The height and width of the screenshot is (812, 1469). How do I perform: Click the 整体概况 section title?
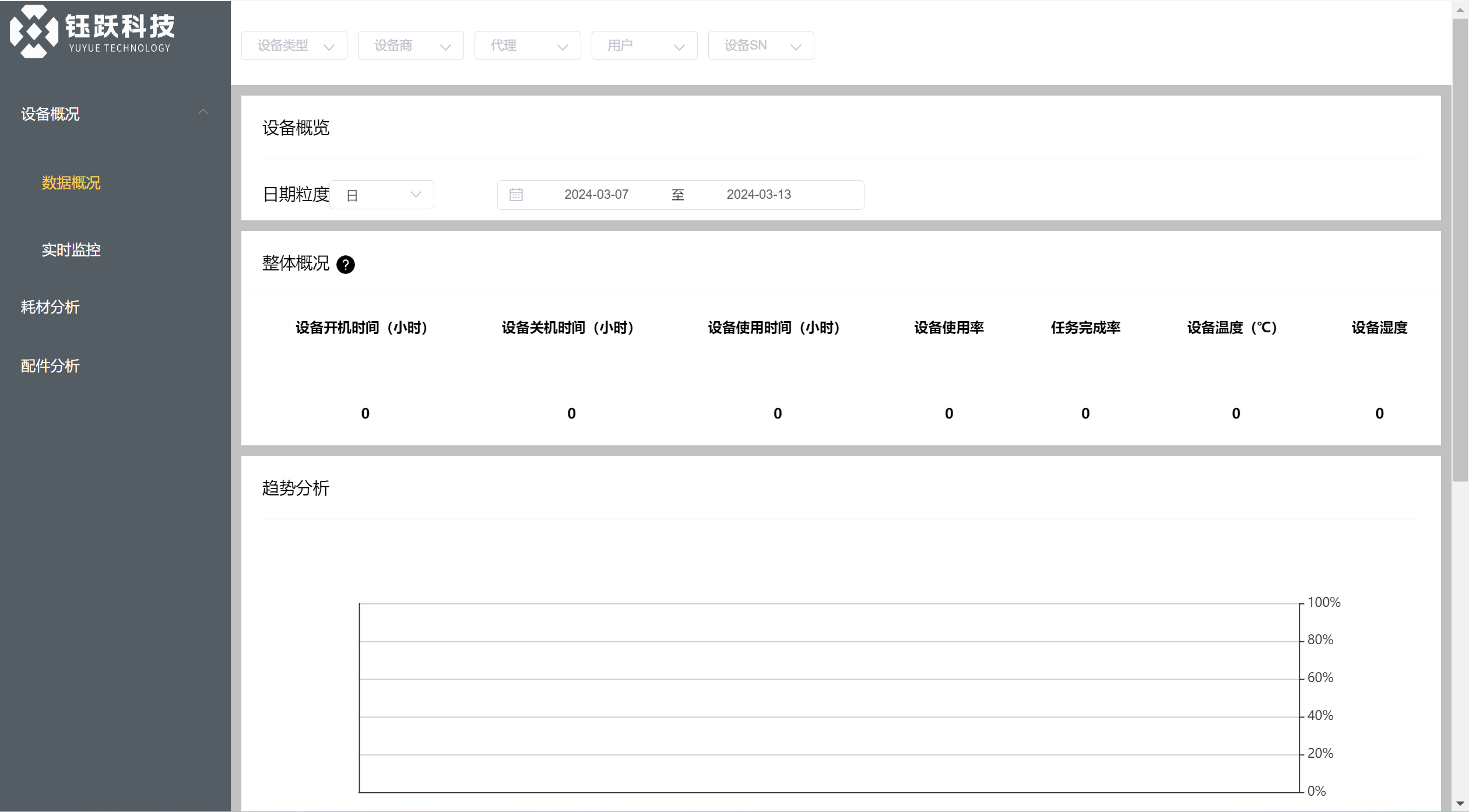(296, 263)
